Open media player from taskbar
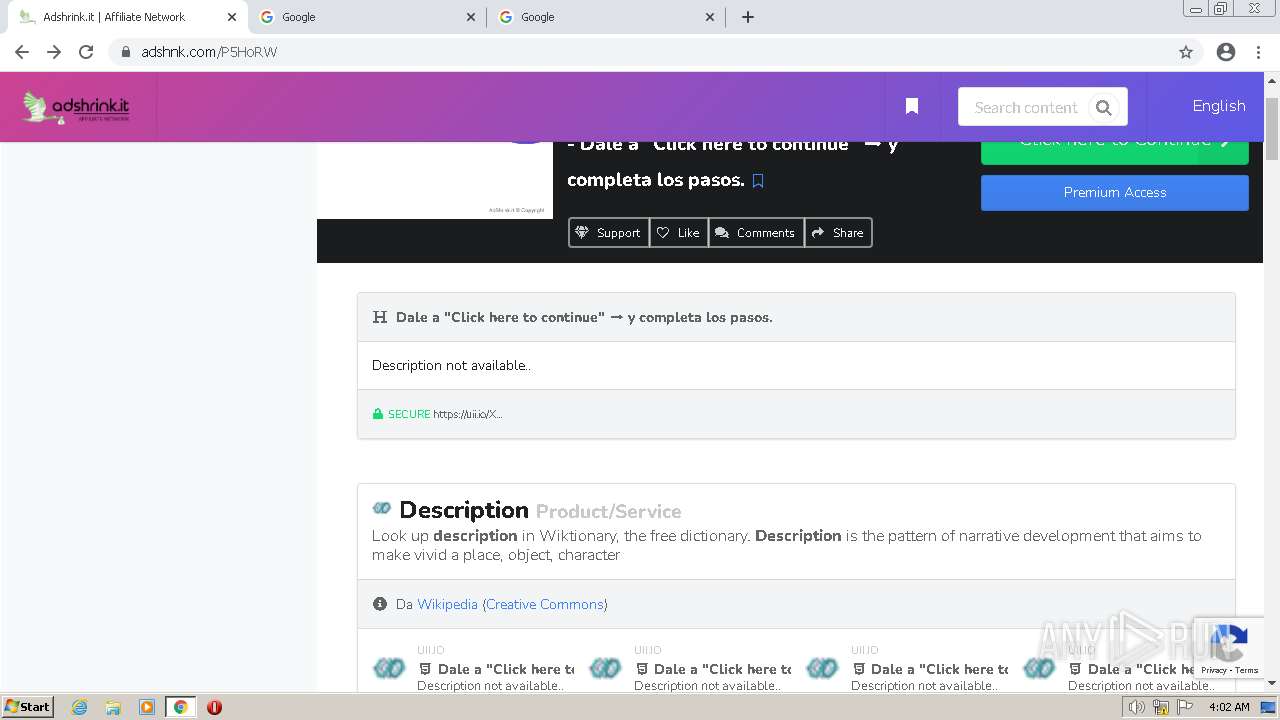The image size is (1280, 720). tap(147, 707)
